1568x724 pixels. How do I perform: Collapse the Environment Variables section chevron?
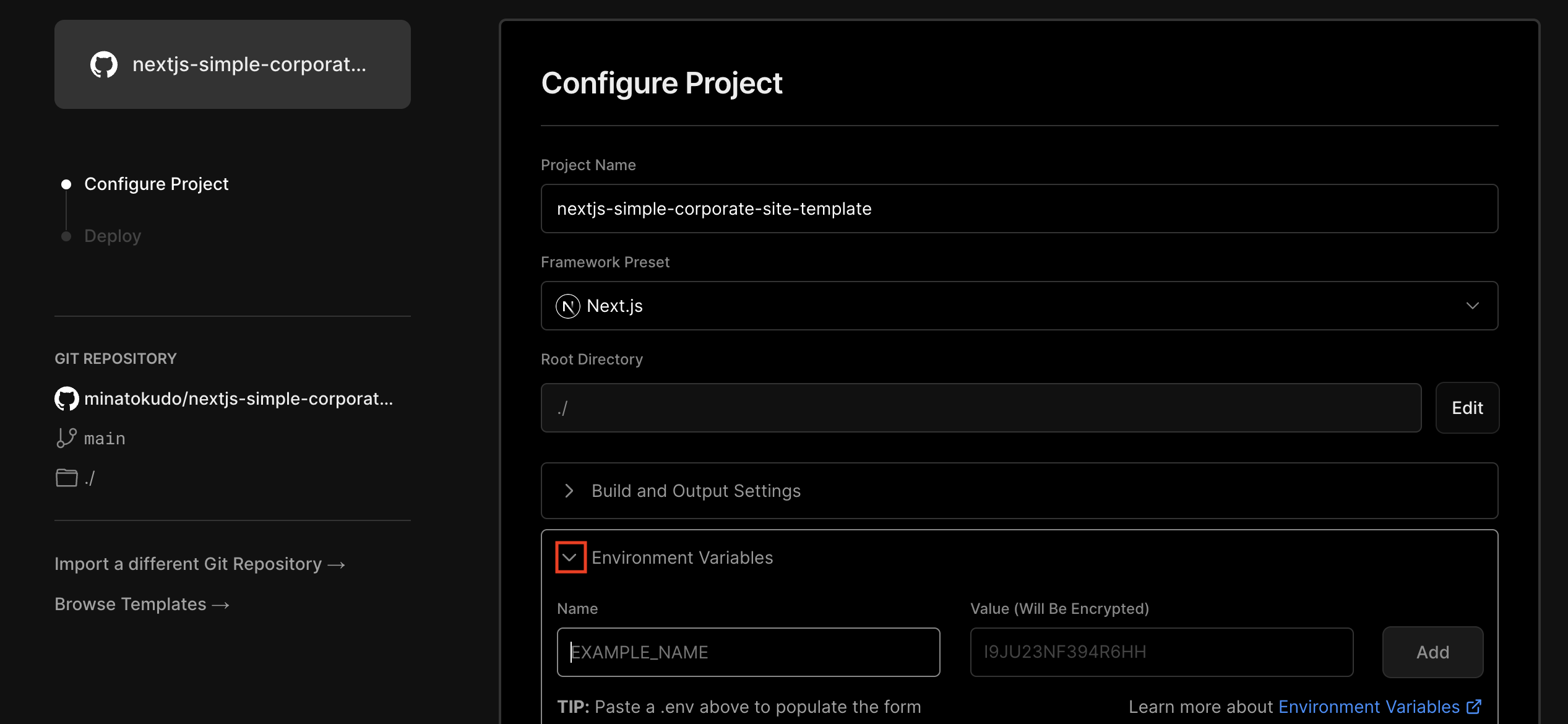570,558
